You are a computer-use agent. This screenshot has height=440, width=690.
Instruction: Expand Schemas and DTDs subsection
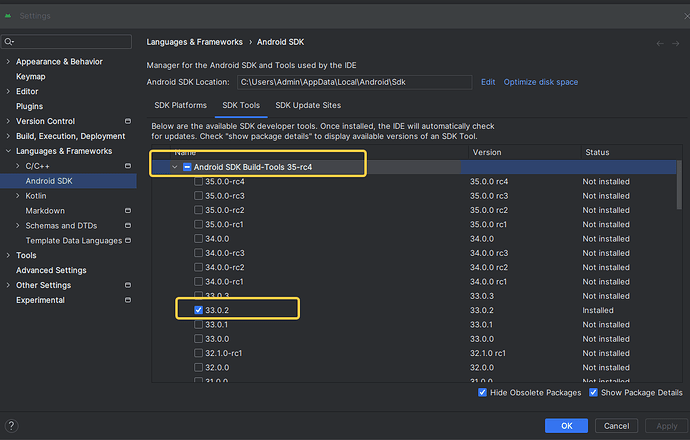point(18,226)
